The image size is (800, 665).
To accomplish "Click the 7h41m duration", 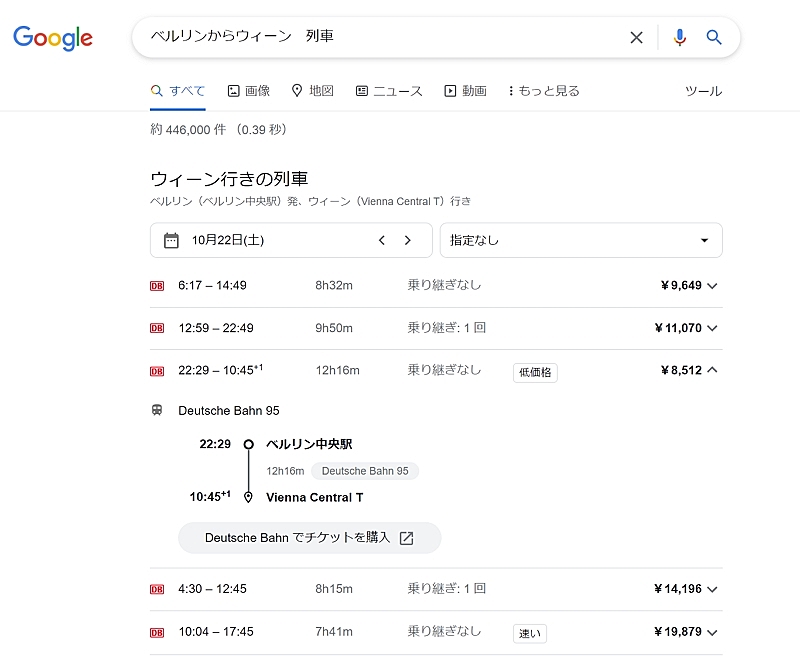I will 334,632.
